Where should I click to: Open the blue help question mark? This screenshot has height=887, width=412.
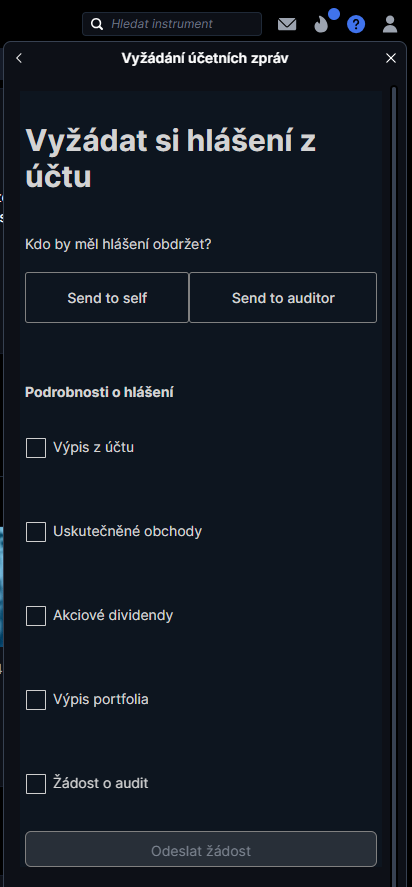[356, 24]
